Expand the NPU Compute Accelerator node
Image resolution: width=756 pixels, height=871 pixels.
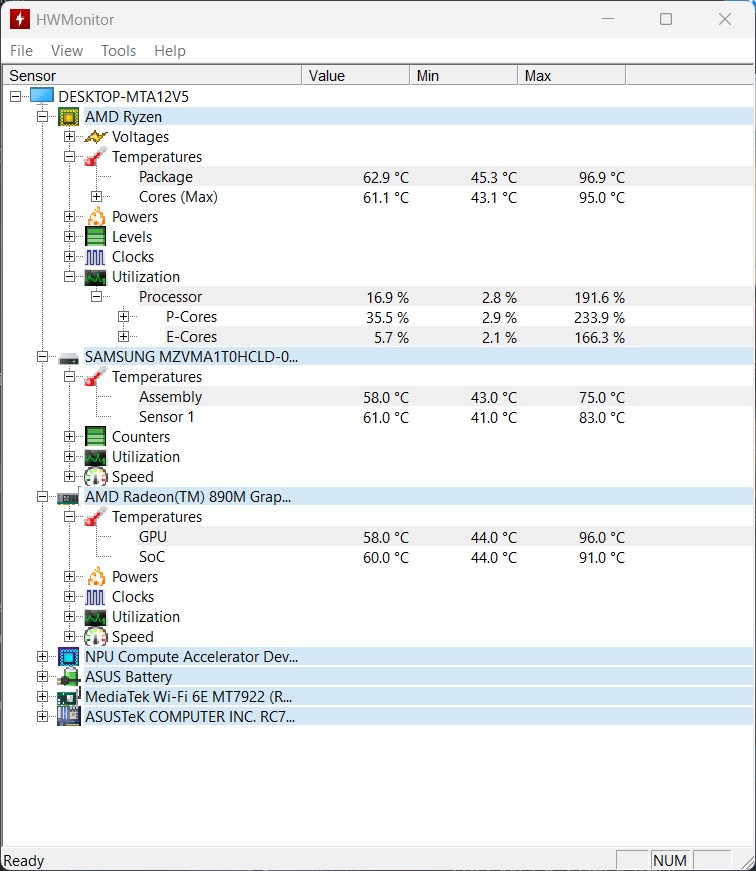click(x=42, y=657)
